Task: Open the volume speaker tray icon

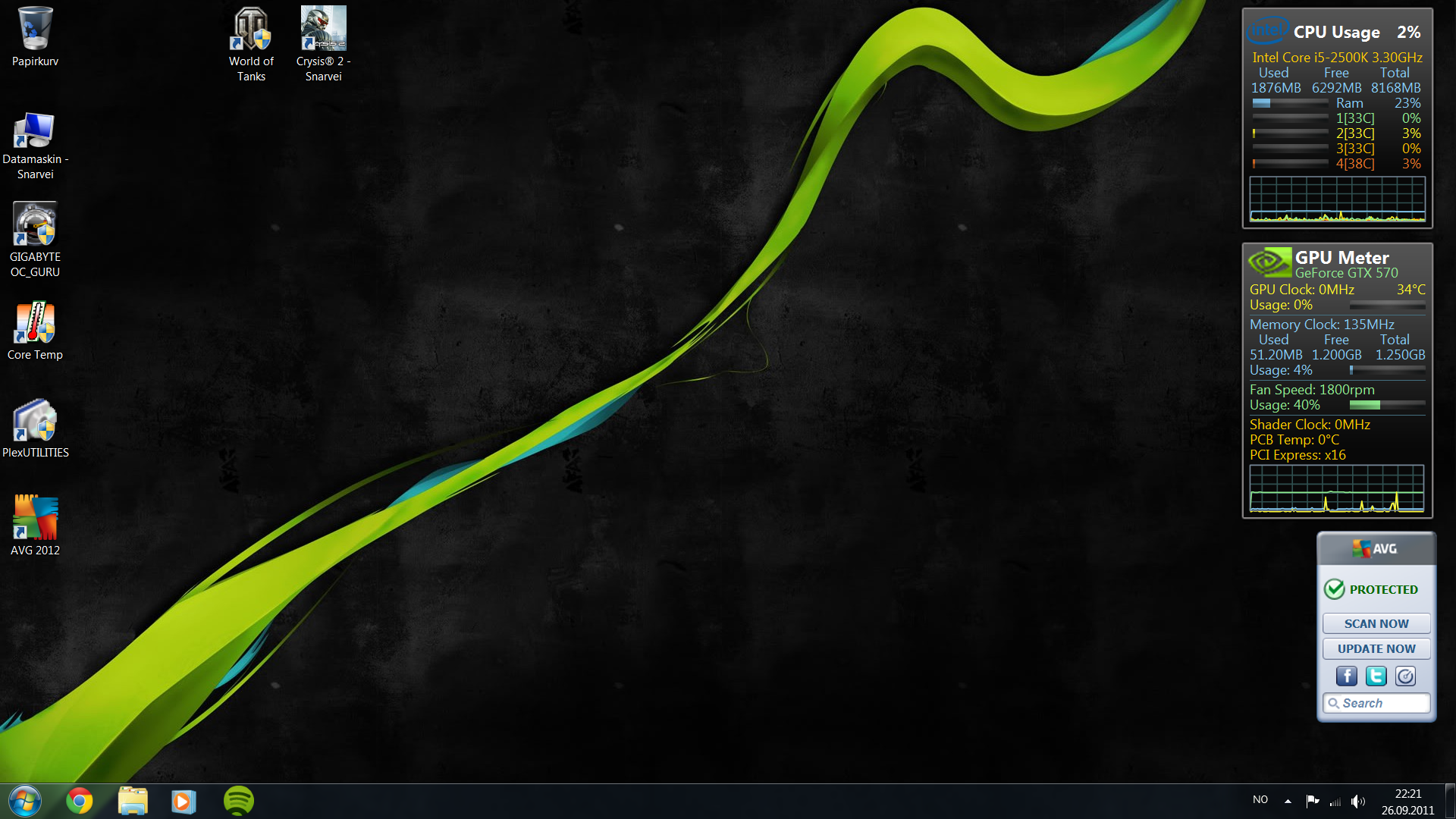Action: pyautogui.click(x=1358, y=801)
